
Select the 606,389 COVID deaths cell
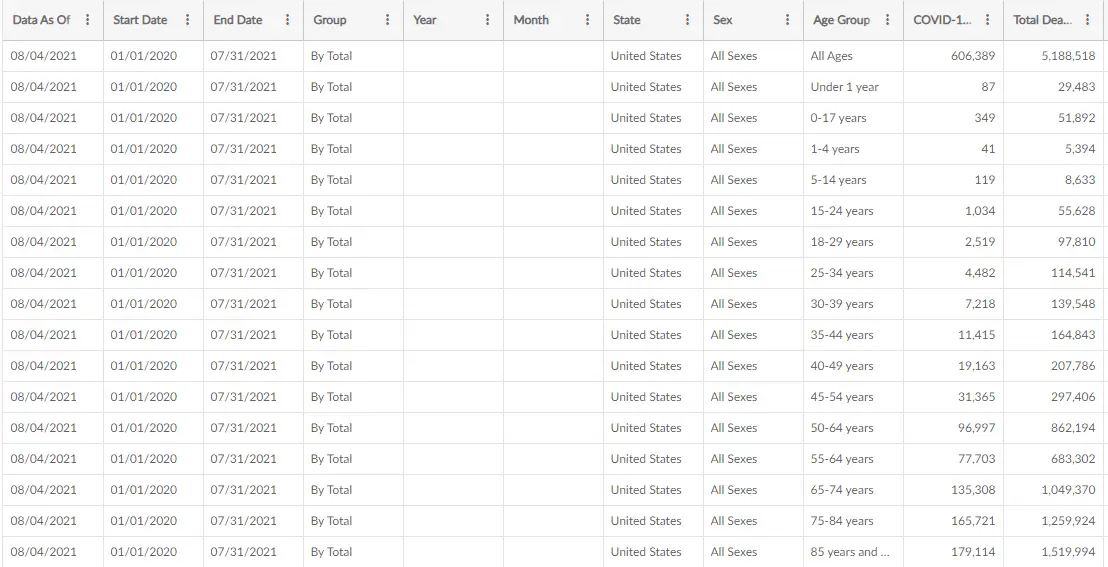(x=972, y=56)
